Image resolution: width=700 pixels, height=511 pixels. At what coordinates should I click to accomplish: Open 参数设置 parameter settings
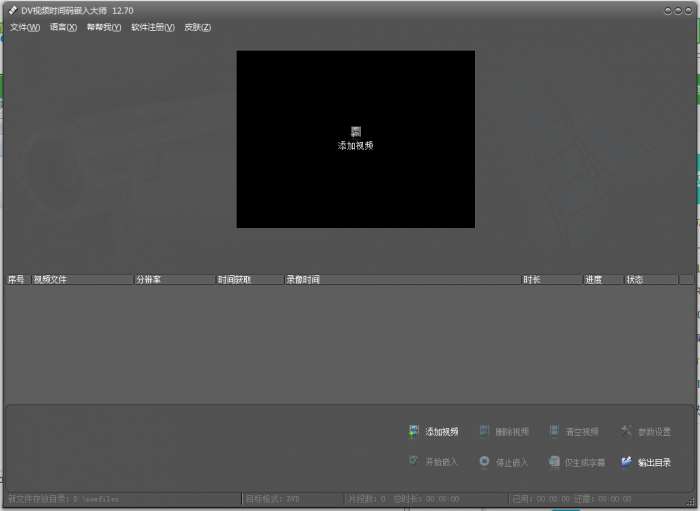pyautogui.click(x=646, y=432)
